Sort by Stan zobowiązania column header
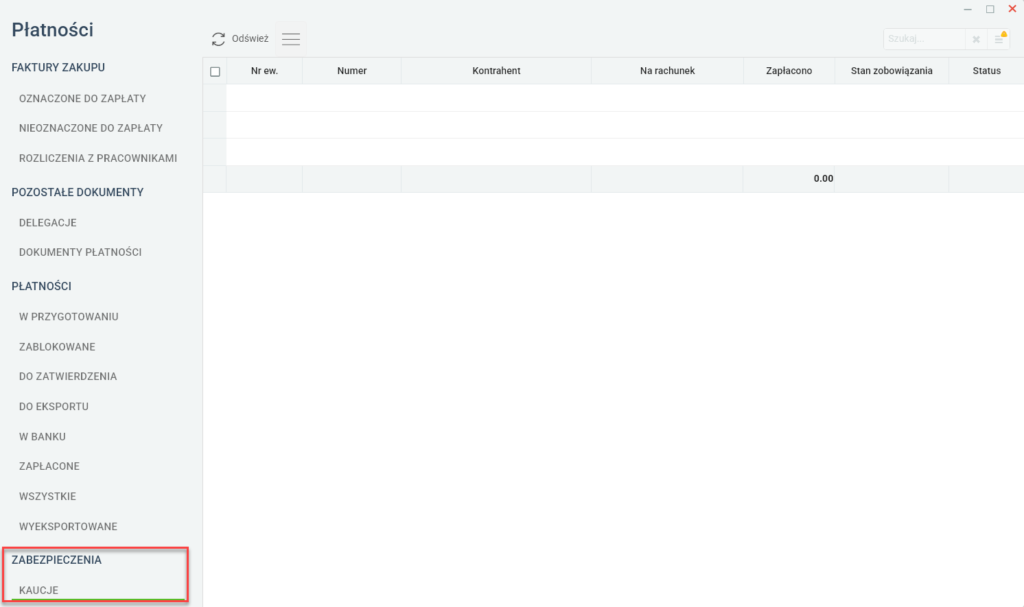This screenshot has height=607, width=1024. click(x=891, y=71)
